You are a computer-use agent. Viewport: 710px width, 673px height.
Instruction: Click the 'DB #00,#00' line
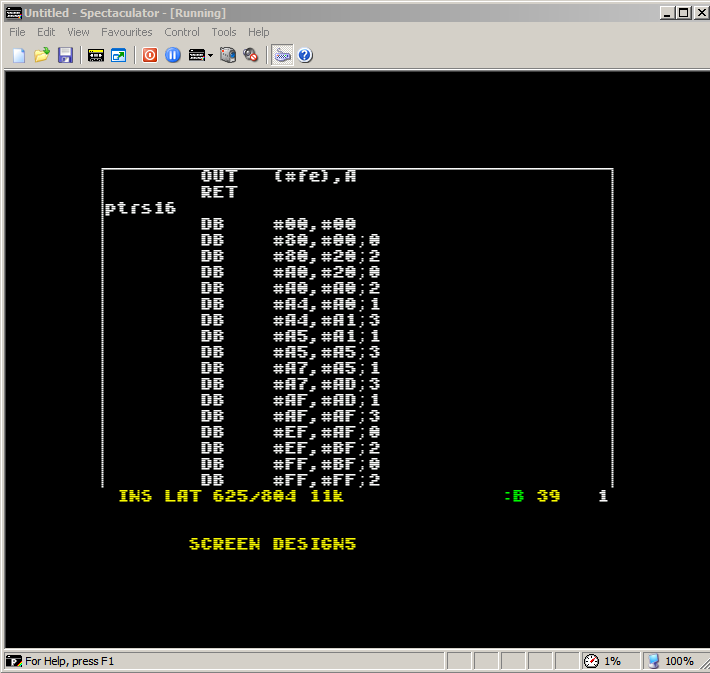pos(278,224)
